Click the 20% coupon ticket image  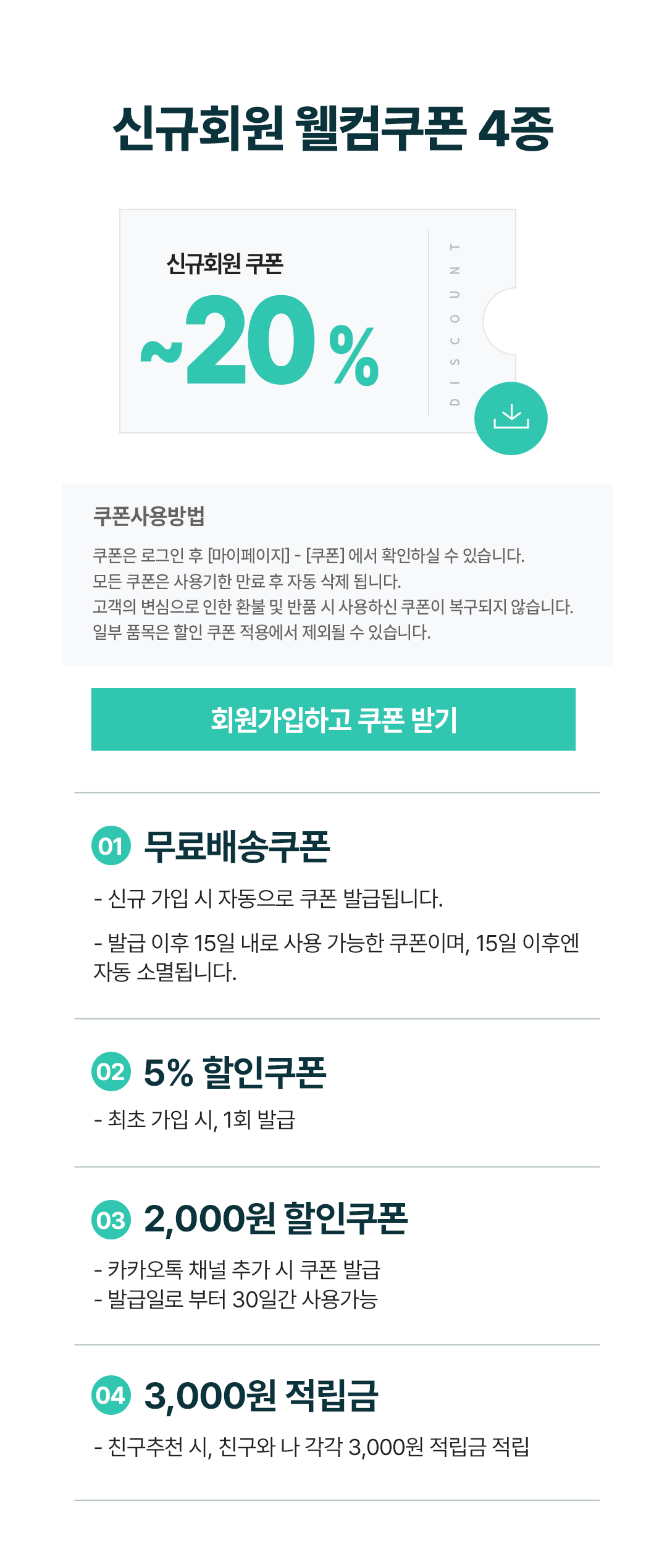317,321
